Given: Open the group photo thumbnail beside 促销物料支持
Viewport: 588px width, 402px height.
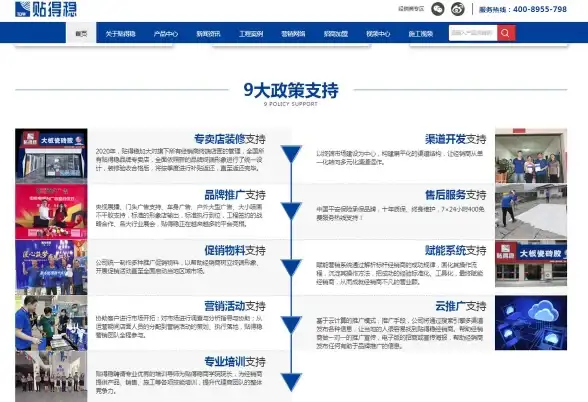Looking at the screenshot, I should (x=51, y=267).
